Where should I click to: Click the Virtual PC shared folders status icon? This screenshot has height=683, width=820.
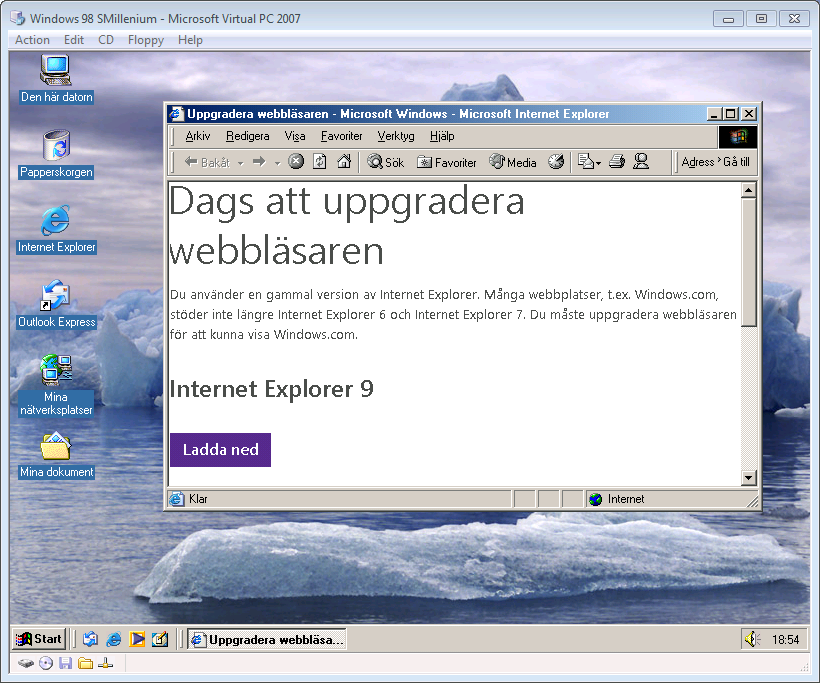pyautogui.click(x=85, y=664)
